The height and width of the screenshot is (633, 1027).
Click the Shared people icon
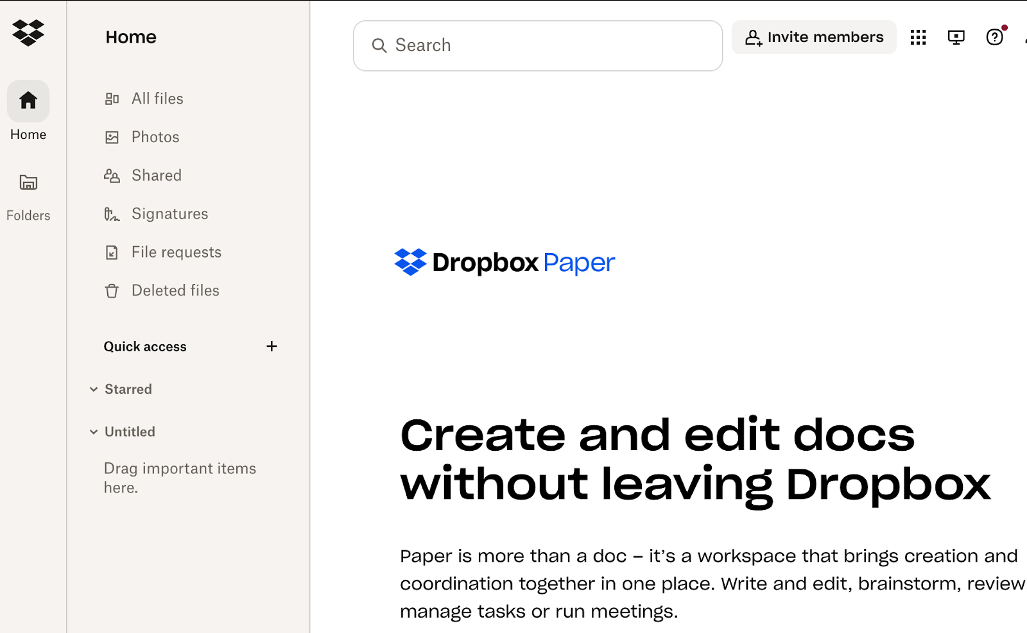pos(112,176)
